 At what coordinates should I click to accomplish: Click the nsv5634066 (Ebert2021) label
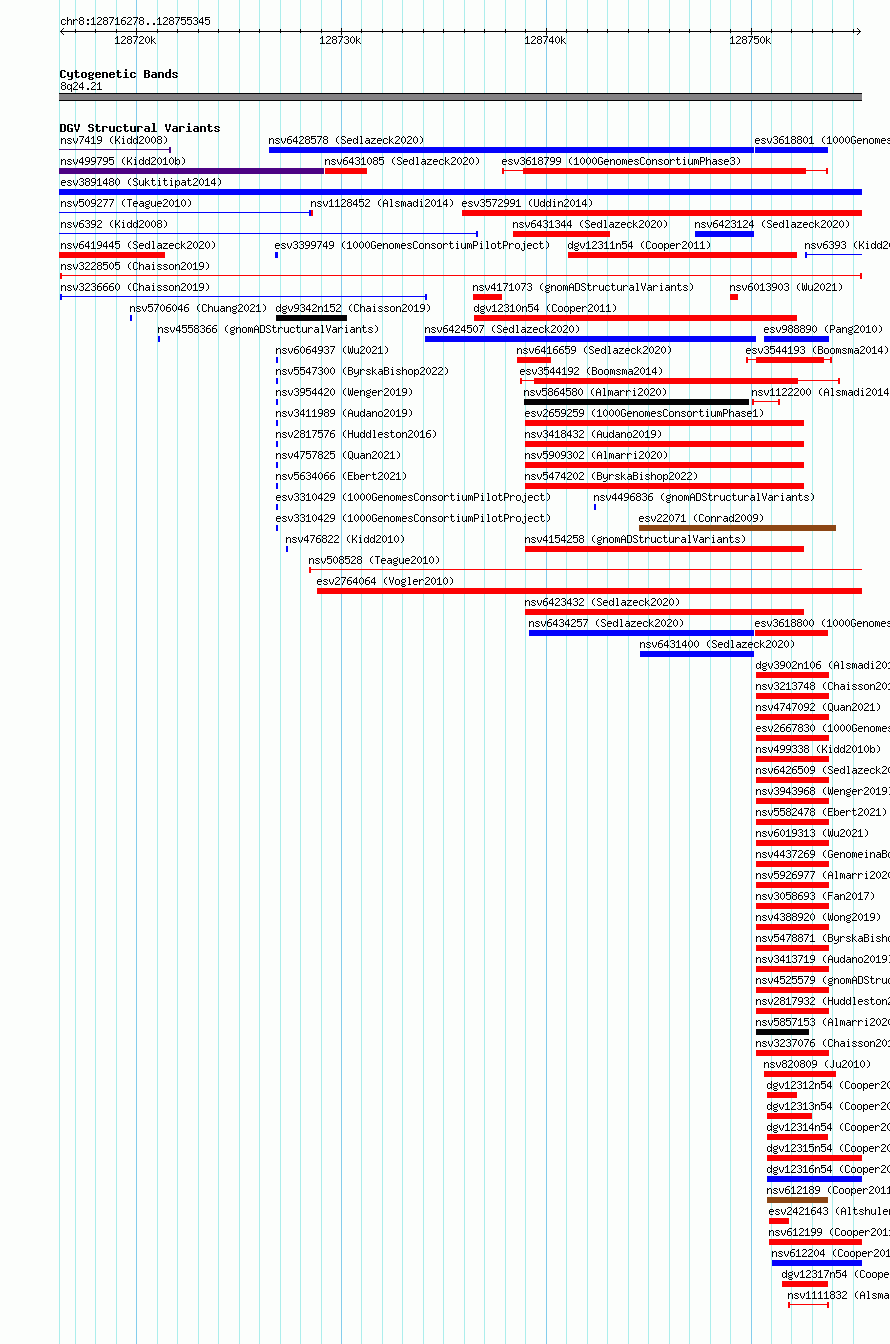click(x=342, y=476)
